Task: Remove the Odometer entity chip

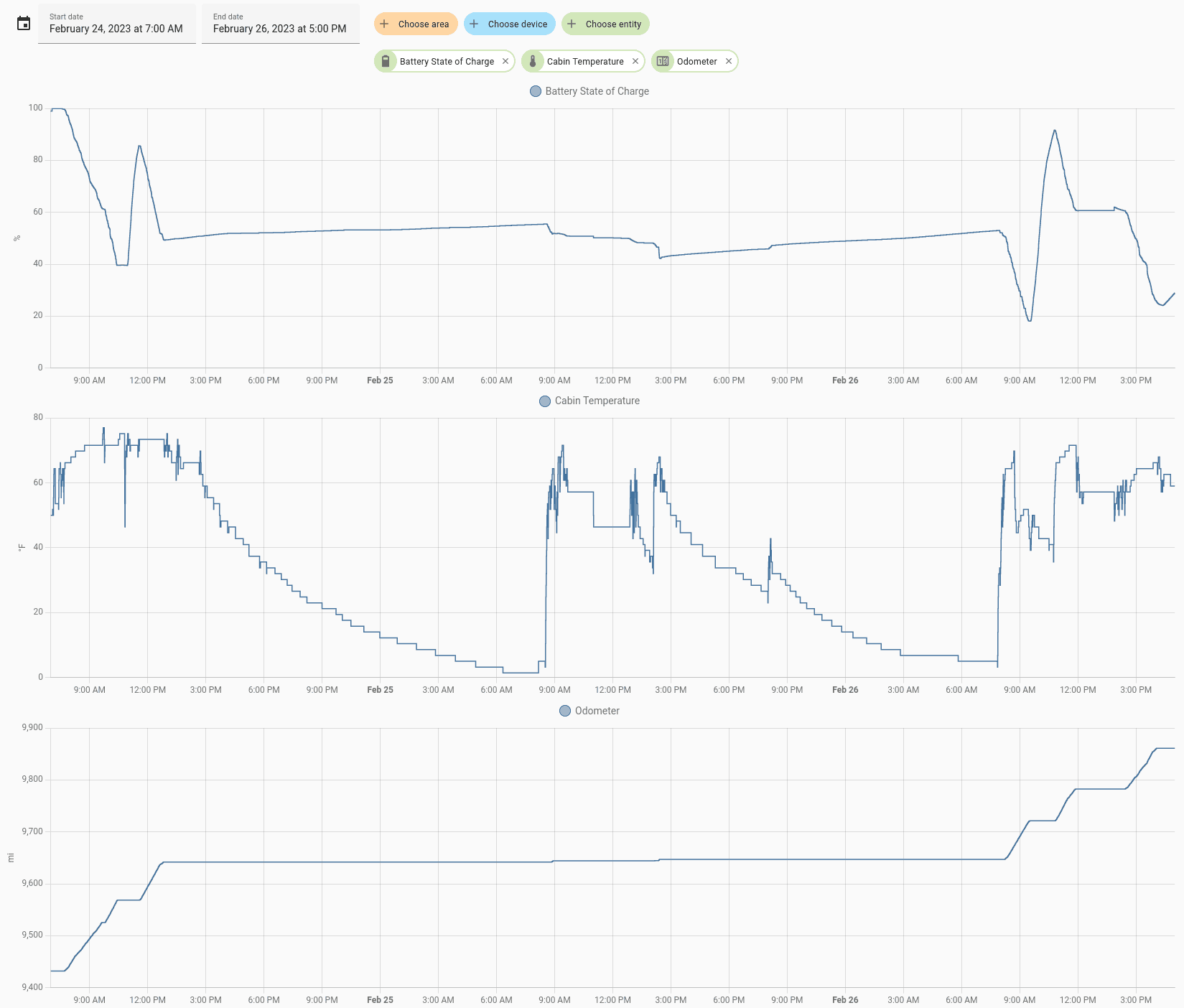Action: (729, 61)
